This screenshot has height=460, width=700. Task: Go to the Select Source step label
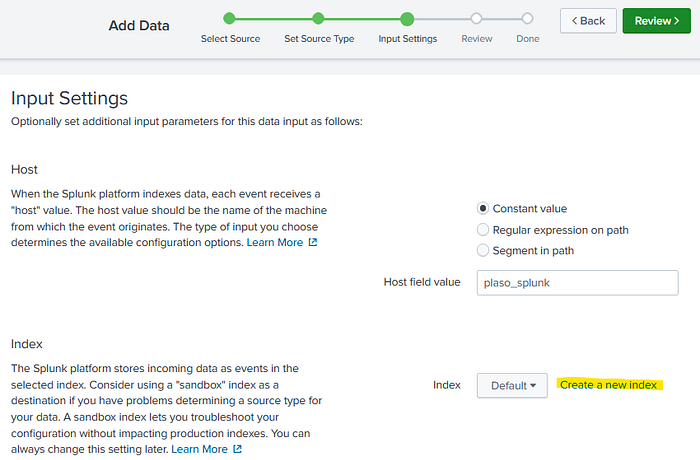pyautogui.click(x=230, y=39)
